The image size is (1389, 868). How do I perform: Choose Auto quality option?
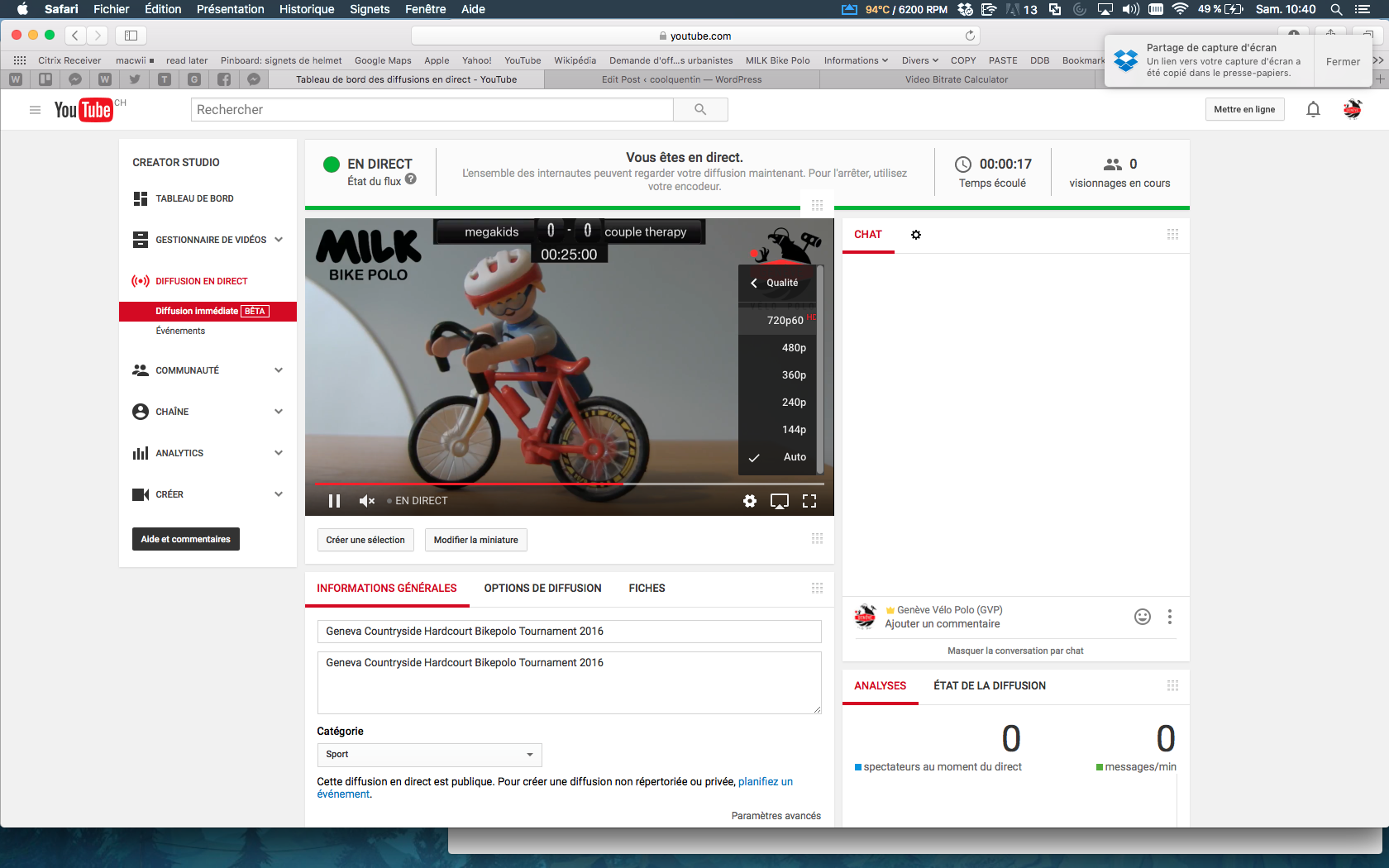(x=794, y=457)
